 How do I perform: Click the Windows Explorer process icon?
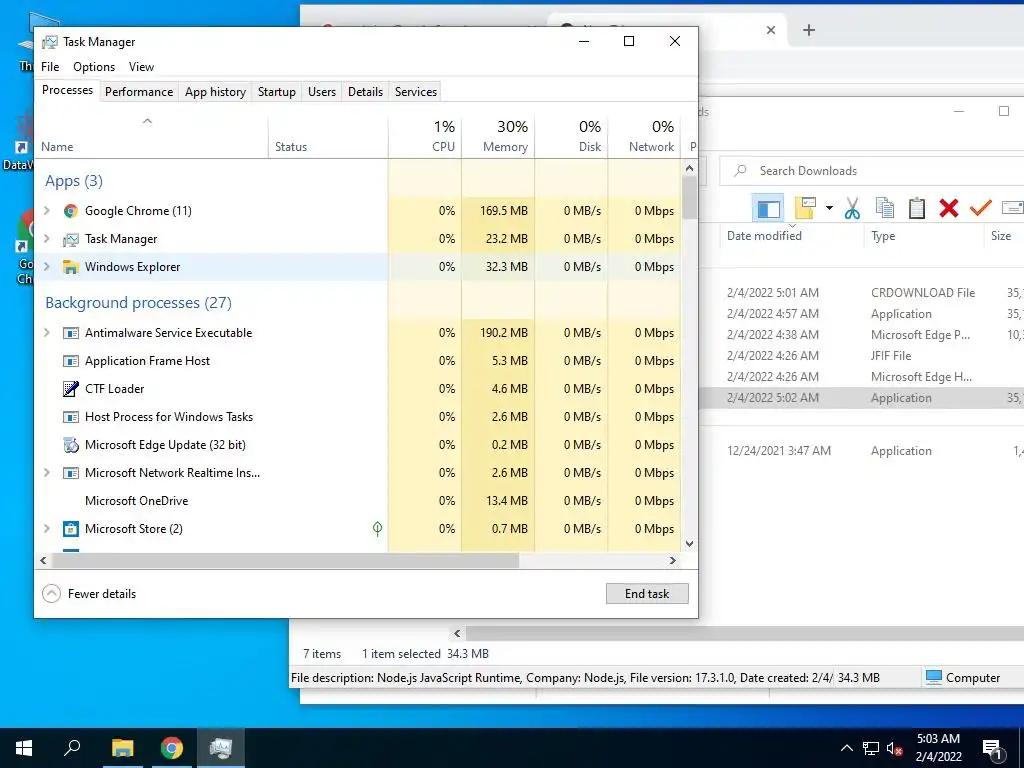(x=71, y=267)
